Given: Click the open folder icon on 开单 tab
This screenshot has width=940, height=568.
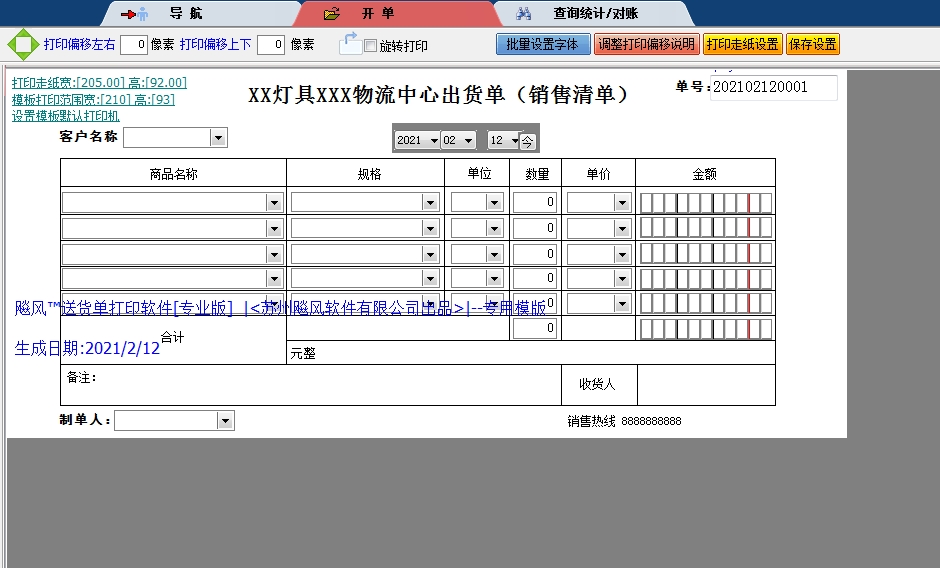Looking at the screenshot, I should coord(332,14).
